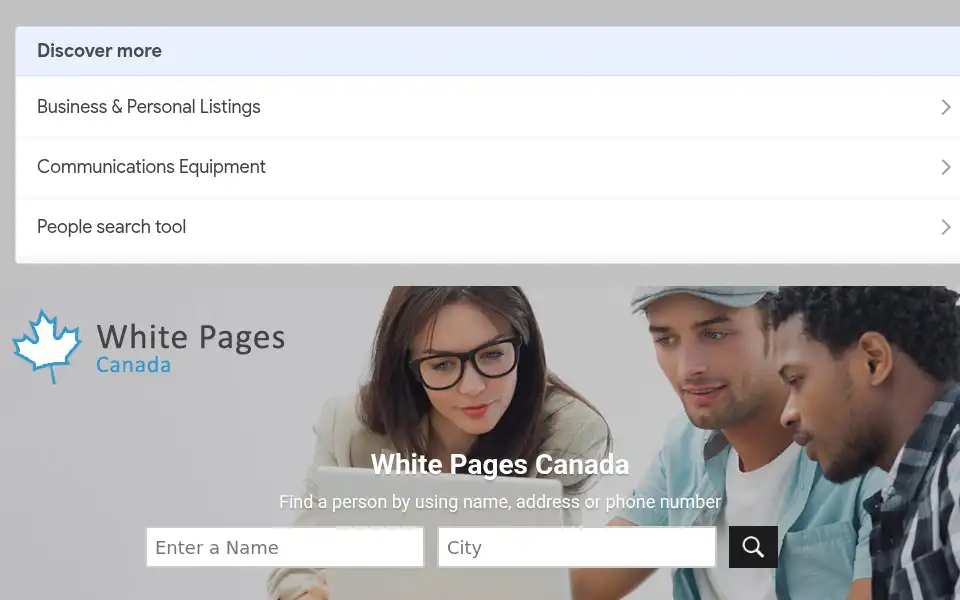This screenshot has height=600, width=960.
Task: Click the White Pages Canada hero title
Action: [500, 464]
